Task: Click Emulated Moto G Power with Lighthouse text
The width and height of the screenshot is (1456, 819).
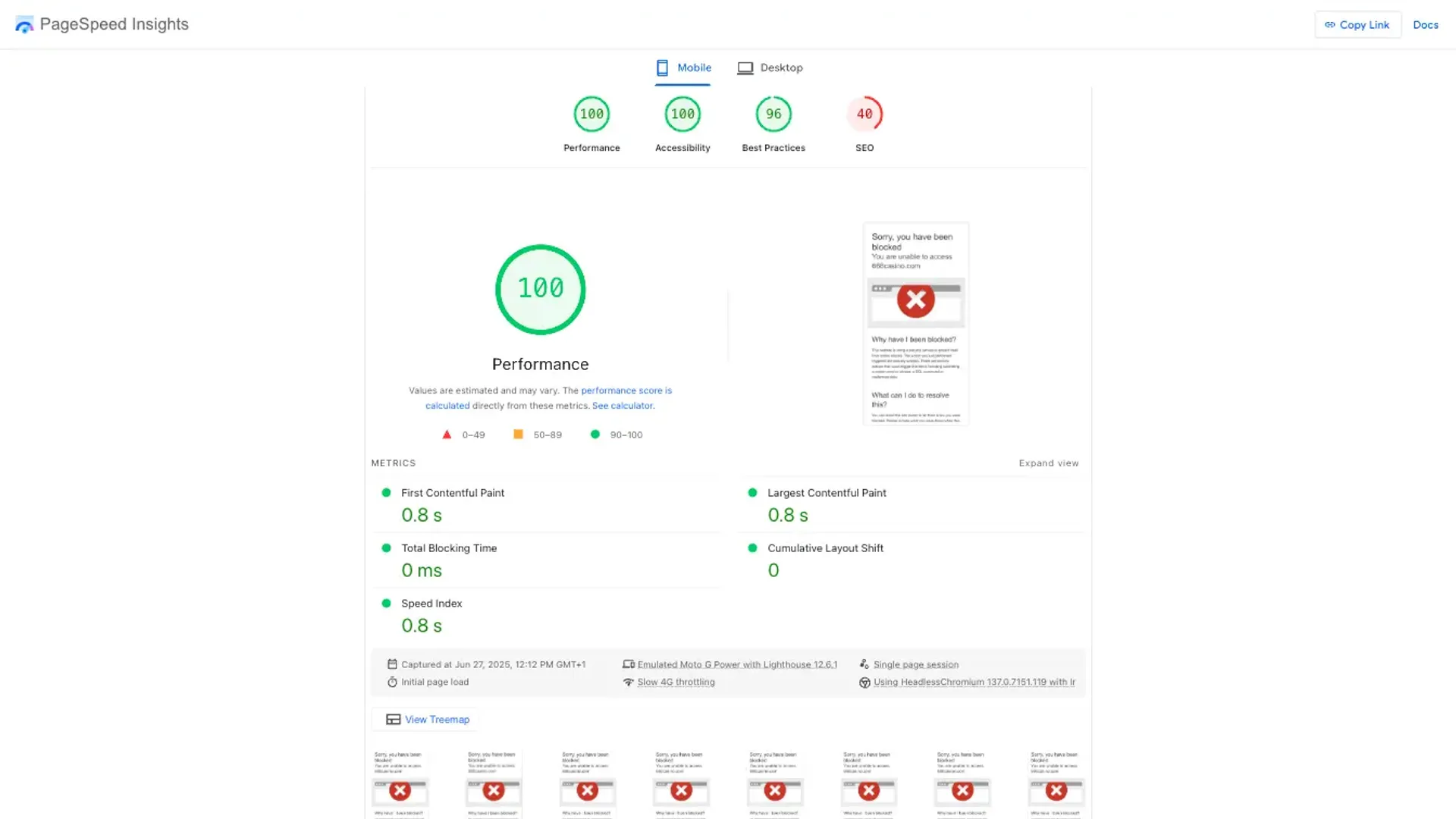Action: (737, 665)
